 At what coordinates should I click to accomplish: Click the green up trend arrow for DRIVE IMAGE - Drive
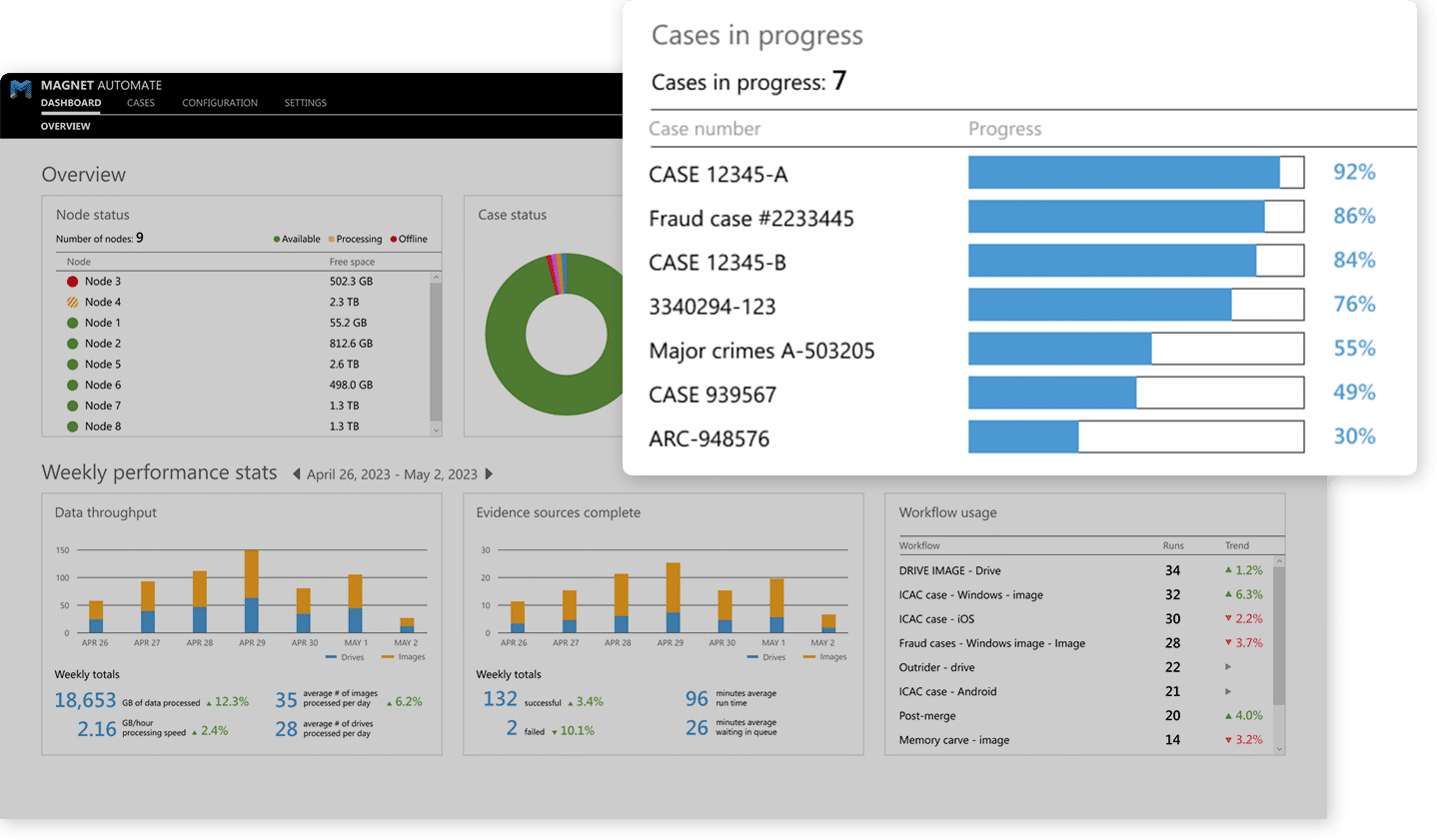coord(1228,570)
